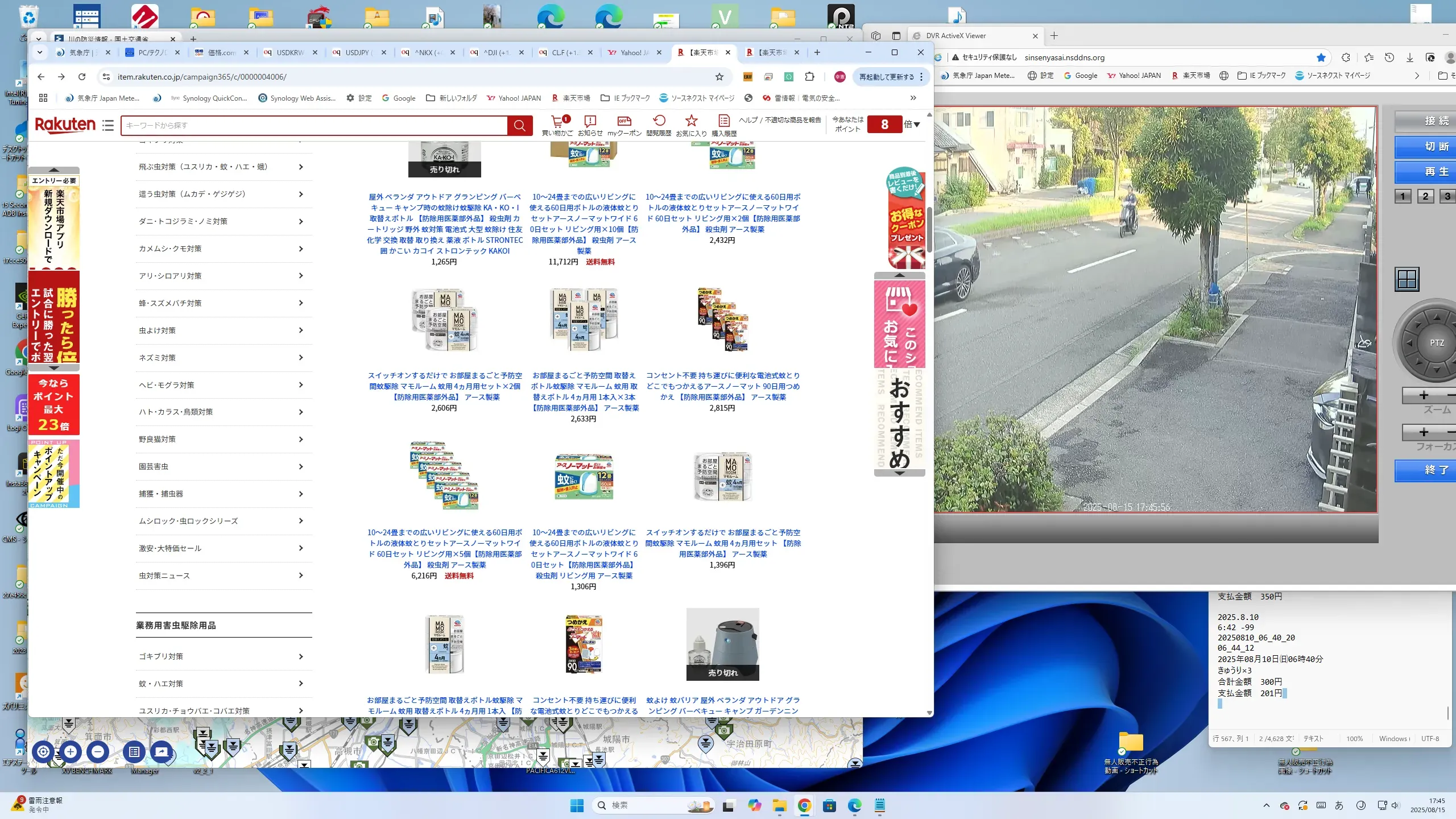The width and height of the screenshot is (1456, 819).
Task: Toggle the Japanese IME あ indicator in the system tray
Action: pyautogui.click(x=1339, y=805)
